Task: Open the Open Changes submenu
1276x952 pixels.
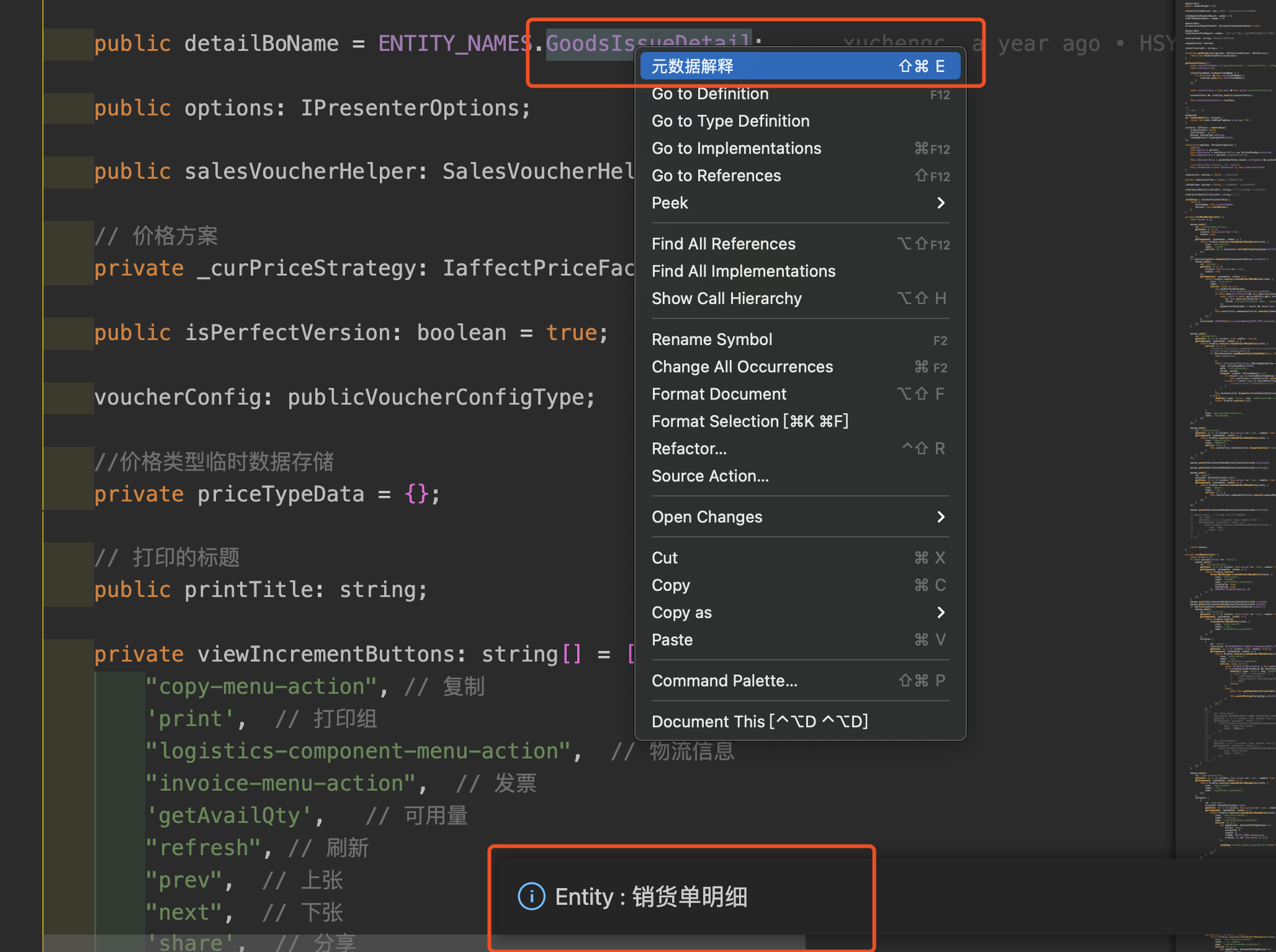Action: pyautogui.click(x=800, y=517)
